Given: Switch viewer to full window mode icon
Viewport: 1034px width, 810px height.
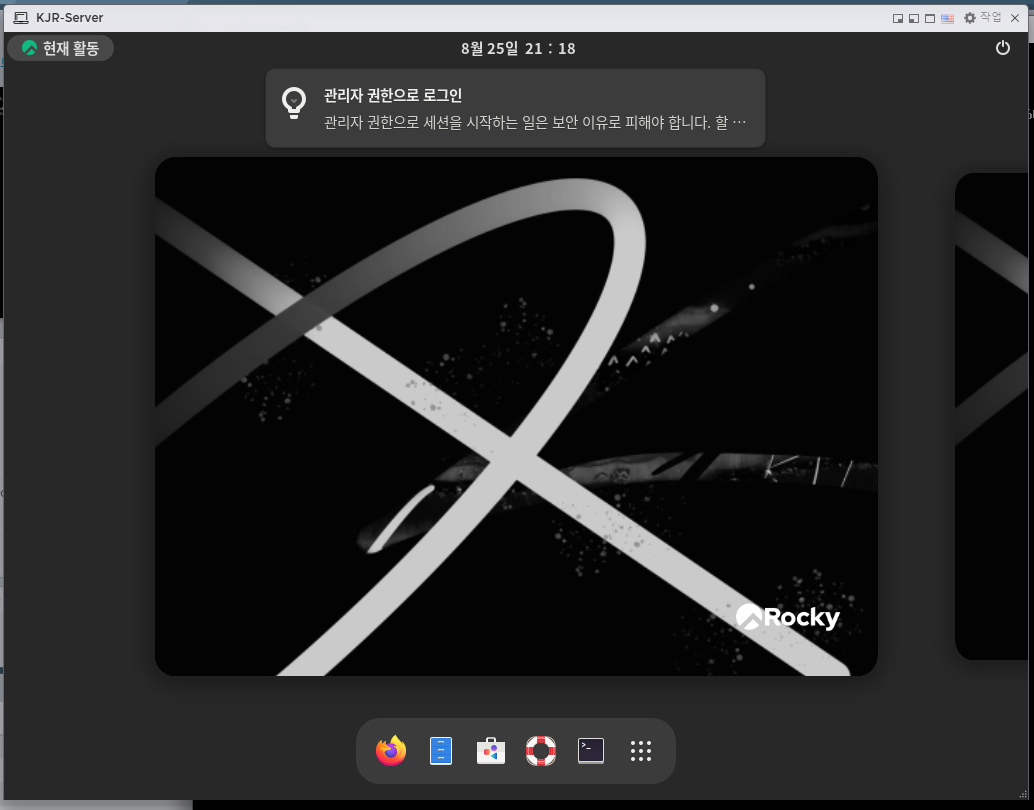Looking at the screenshot, I should (x=930, y=18).
